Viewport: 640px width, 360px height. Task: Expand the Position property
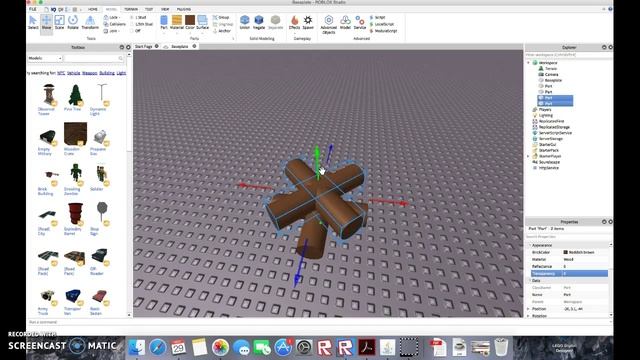click(529, 309)
